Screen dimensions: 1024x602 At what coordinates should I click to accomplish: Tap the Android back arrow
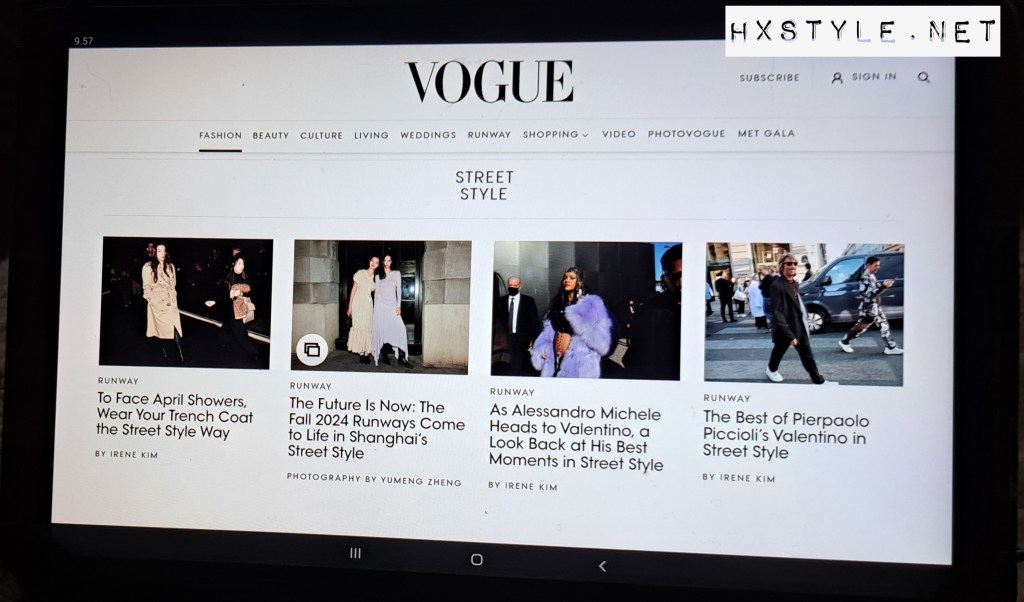[602, 566]
